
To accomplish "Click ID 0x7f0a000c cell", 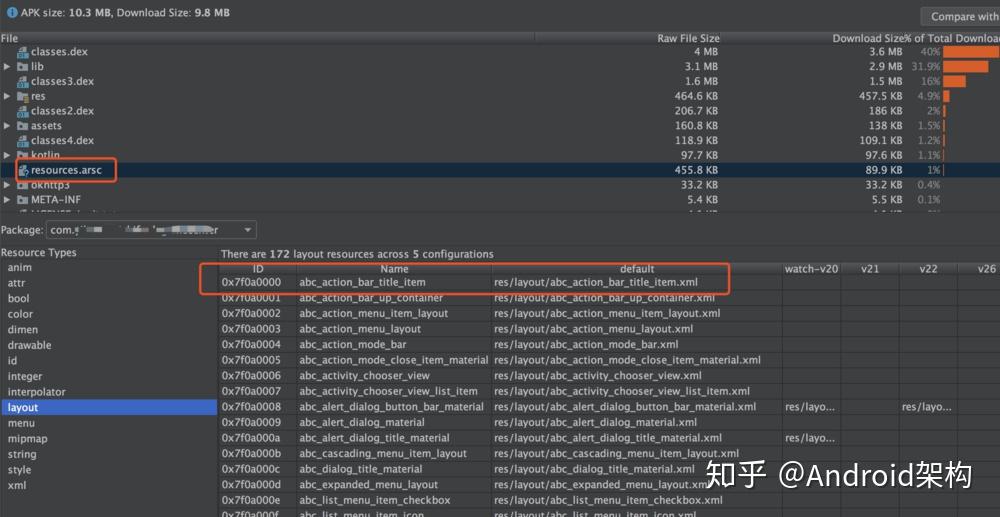I will click(258, 469).
